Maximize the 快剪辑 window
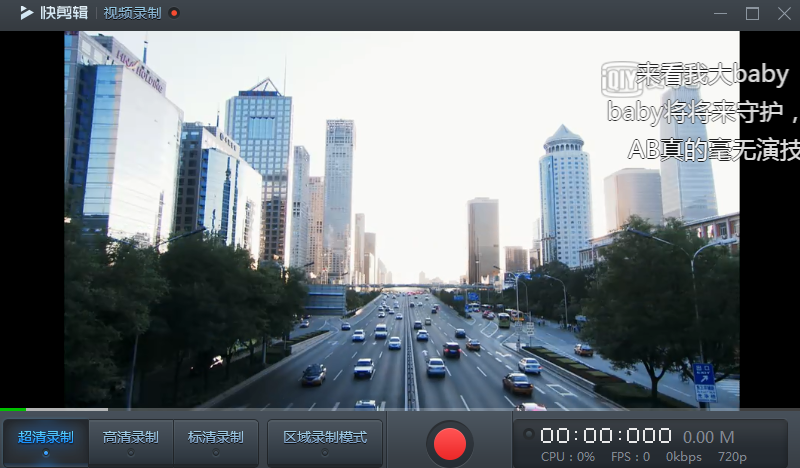This screenshot has width=800, height=468. [x=753, y=13]
